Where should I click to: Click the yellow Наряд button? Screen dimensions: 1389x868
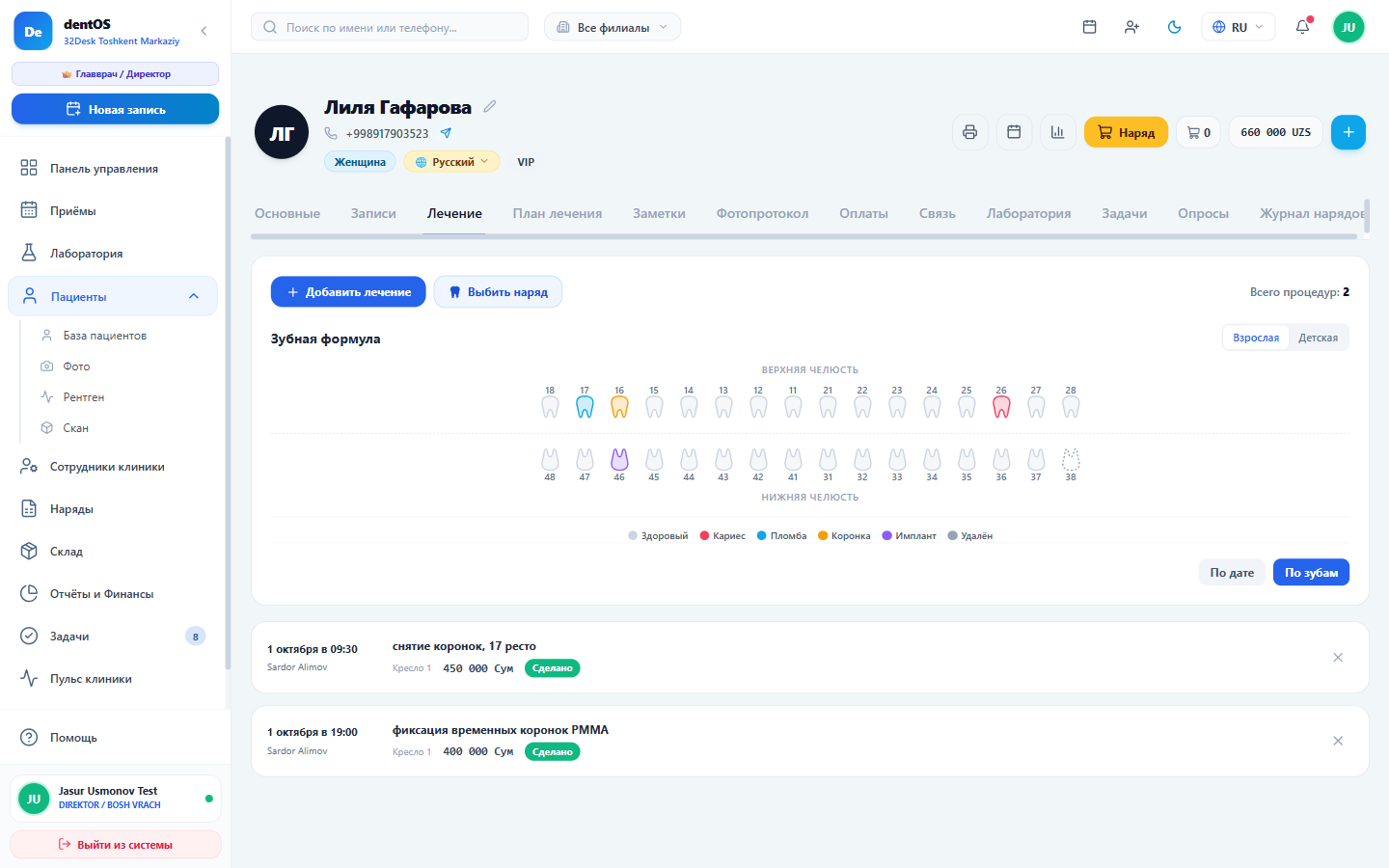[1126, 132]
